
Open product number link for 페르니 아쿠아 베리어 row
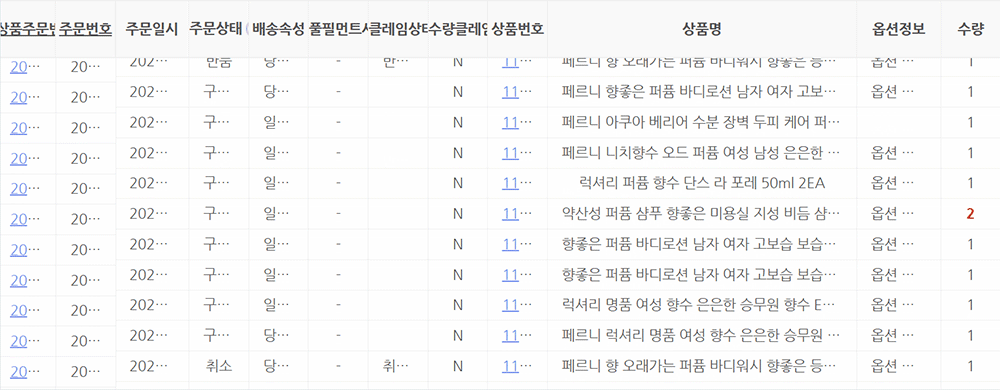(x=510, y=122)
